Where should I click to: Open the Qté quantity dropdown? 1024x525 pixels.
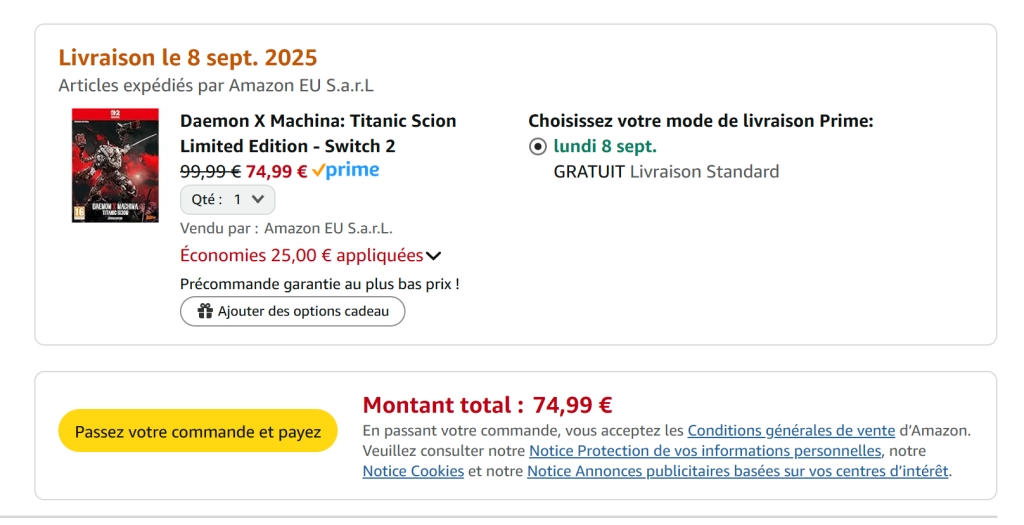pyautogui.click(x=227, y=200)
